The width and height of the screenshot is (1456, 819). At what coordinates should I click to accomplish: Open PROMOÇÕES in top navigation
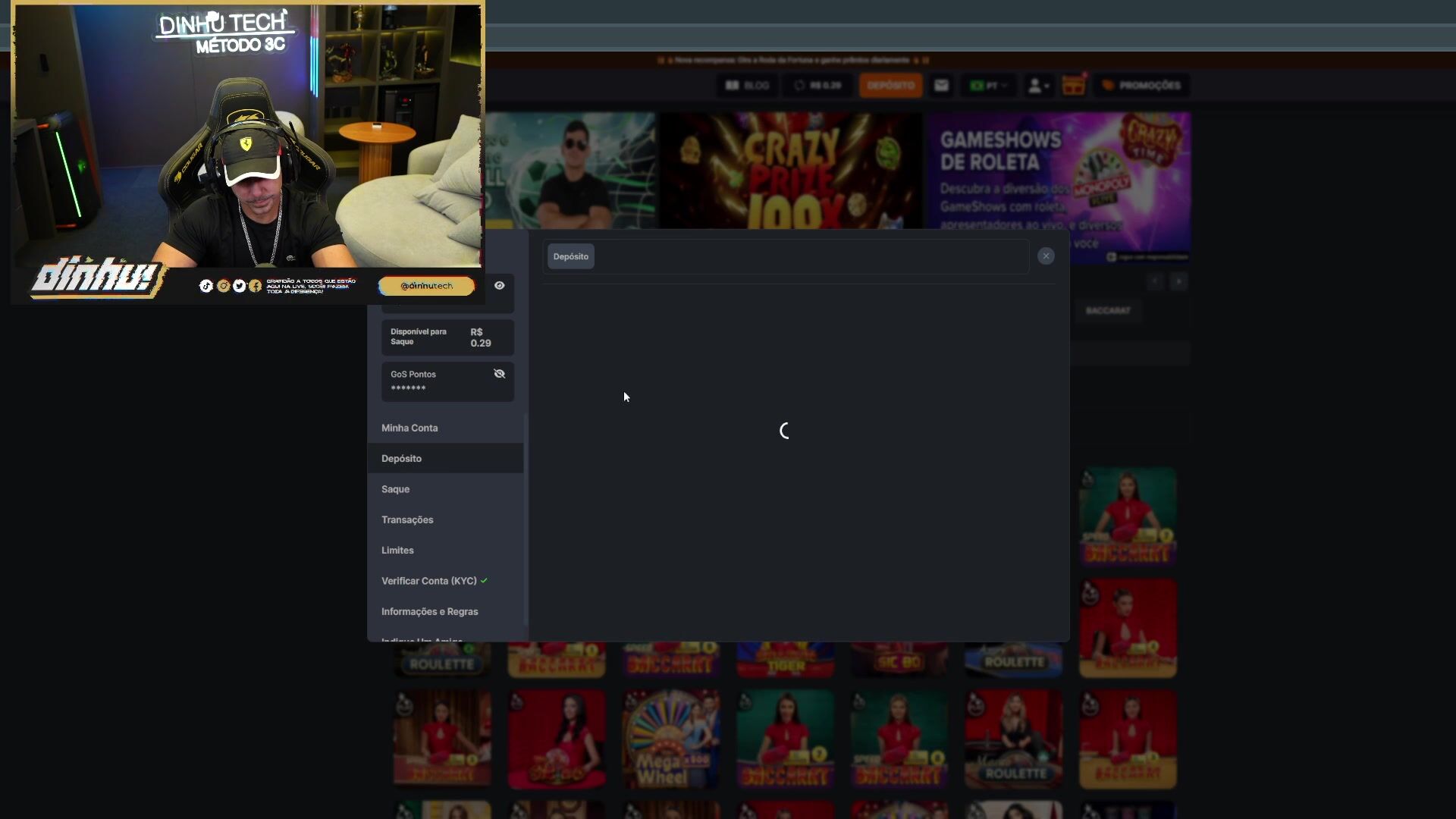pos(1141,86)
